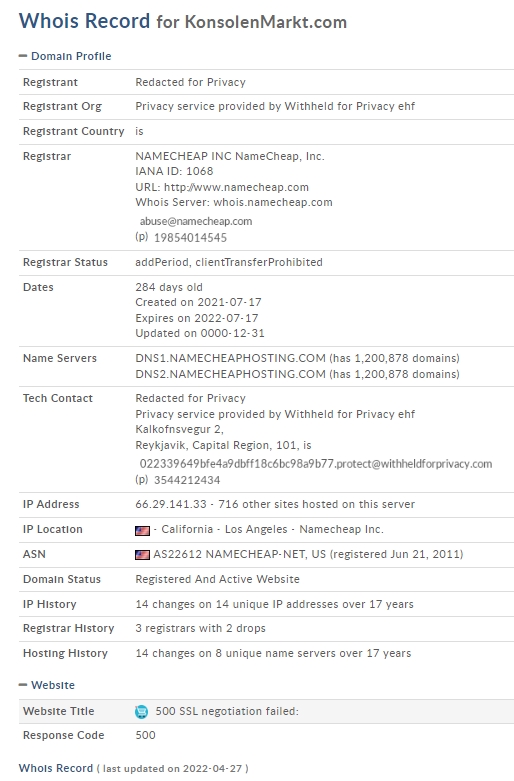Viewport: 514px width, 781px height.
Task: Open the DNS1.NAMECHEAPHOSTING.COM name server link
Action: [x=230, y=358]
